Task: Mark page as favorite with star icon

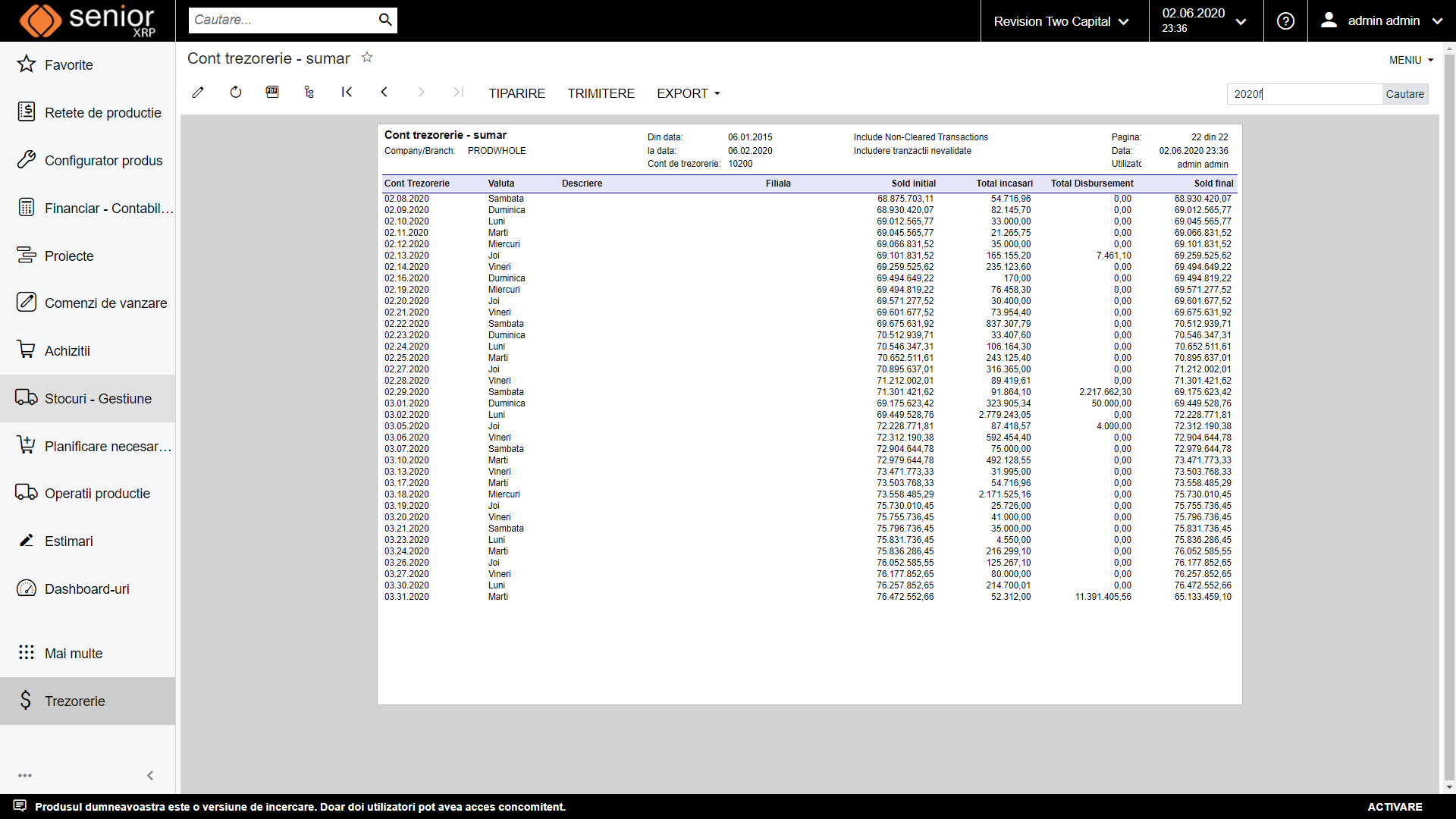Action: [367, 58]
